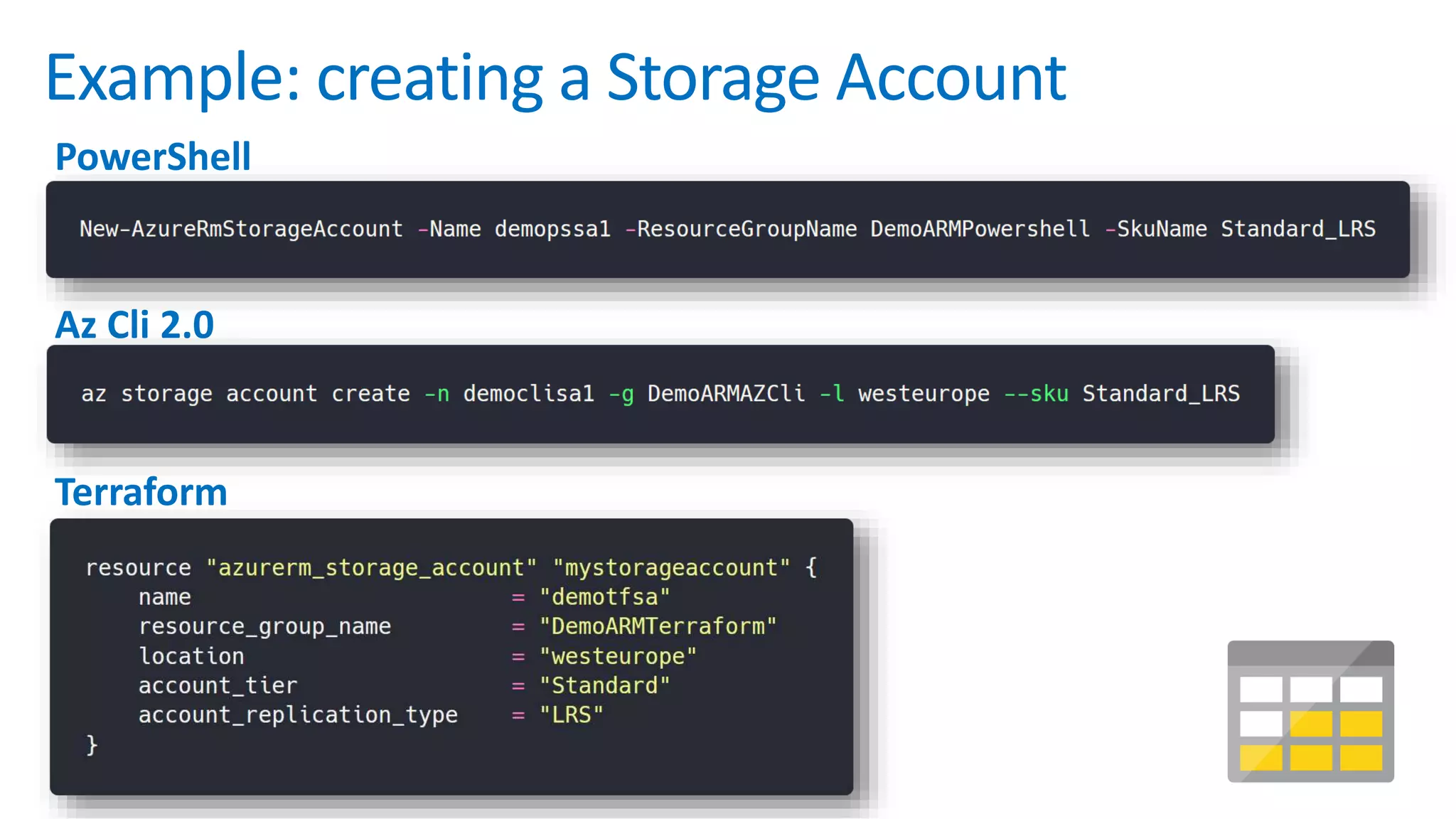The height and width of the screenshot is (819, 1456).
Task: Click the '"demotfsa"' value
Action: [x=604, y=596]
